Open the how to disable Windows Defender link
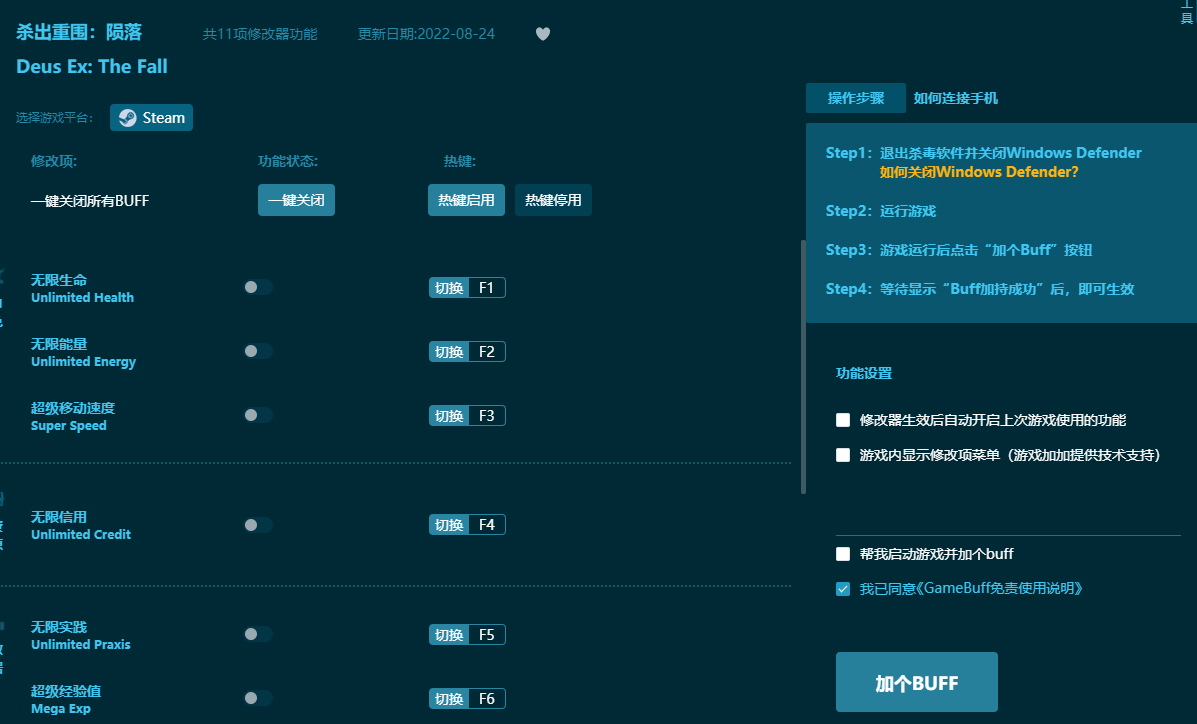This screenshot has height=724, width=1197. point(978,172)
